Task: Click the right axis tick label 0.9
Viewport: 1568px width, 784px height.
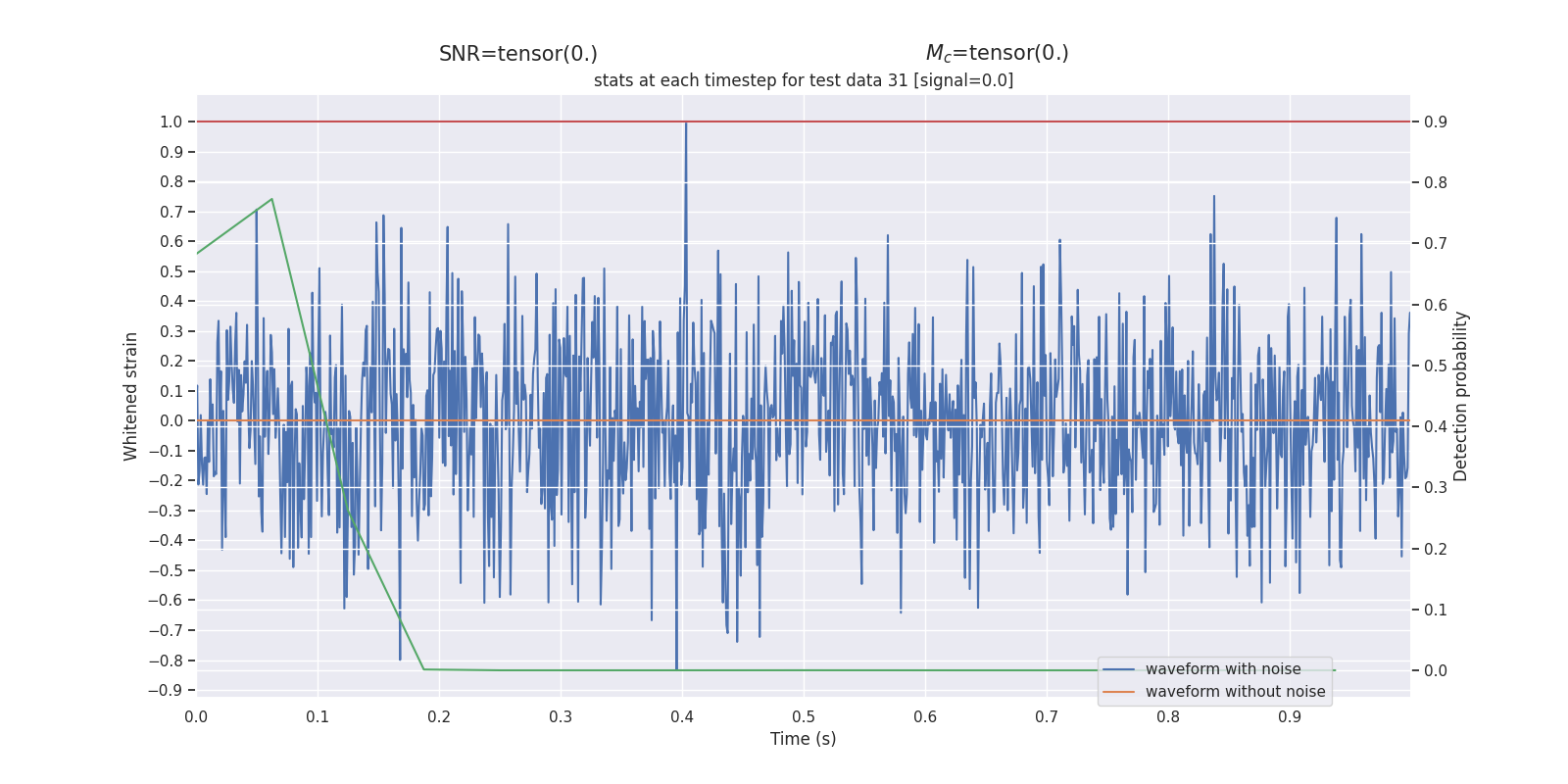Action: click(1436, 122)
